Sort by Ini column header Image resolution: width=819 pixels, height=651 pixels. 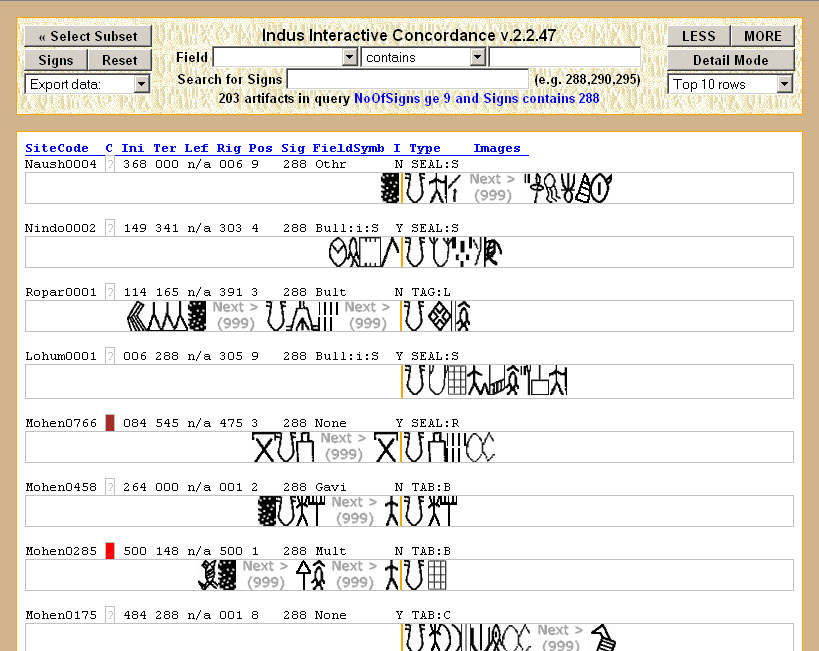[133, 148]
